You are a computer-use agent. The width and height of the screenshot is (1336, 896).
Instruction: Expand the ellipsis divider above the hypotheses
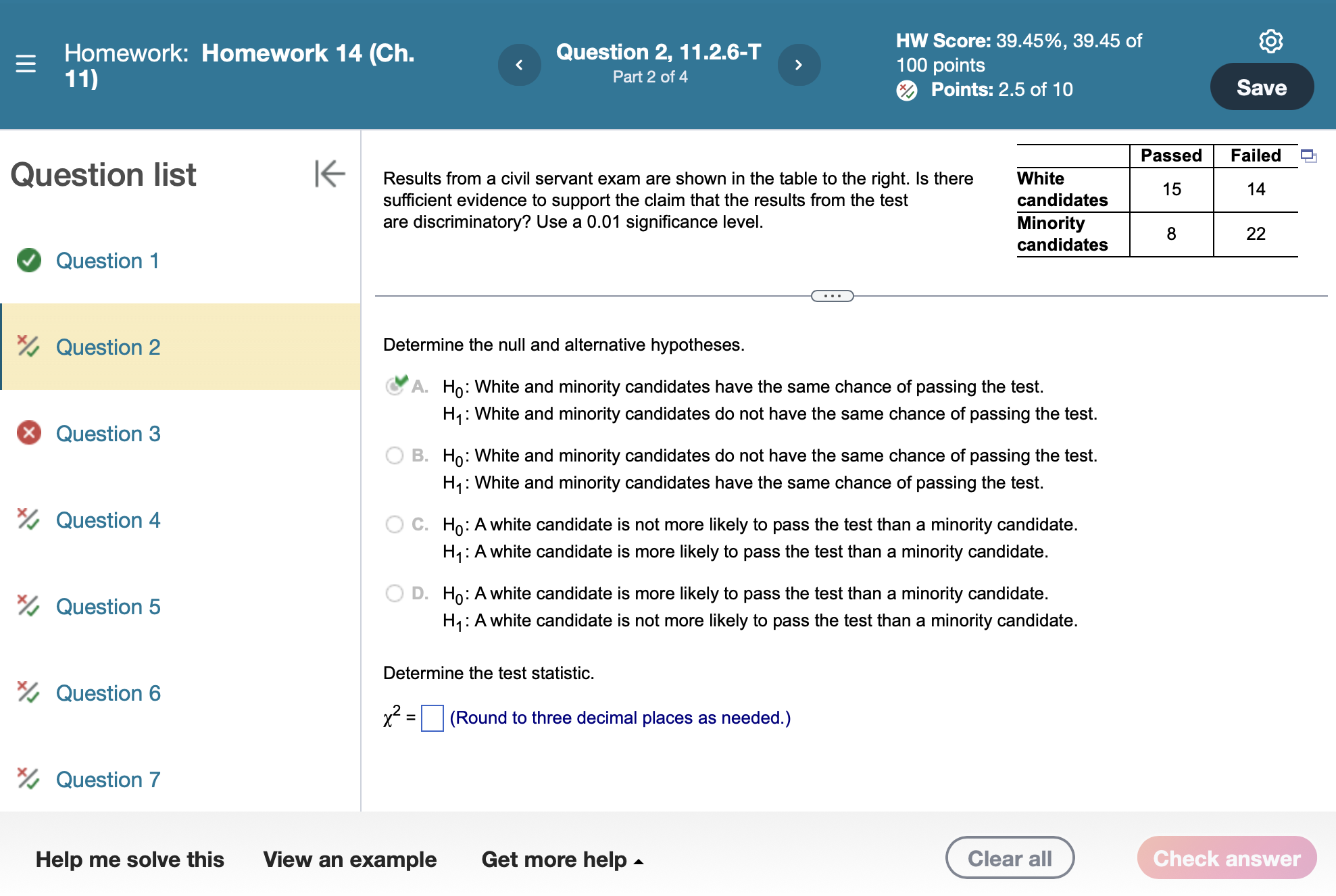(x=831, y=295)
